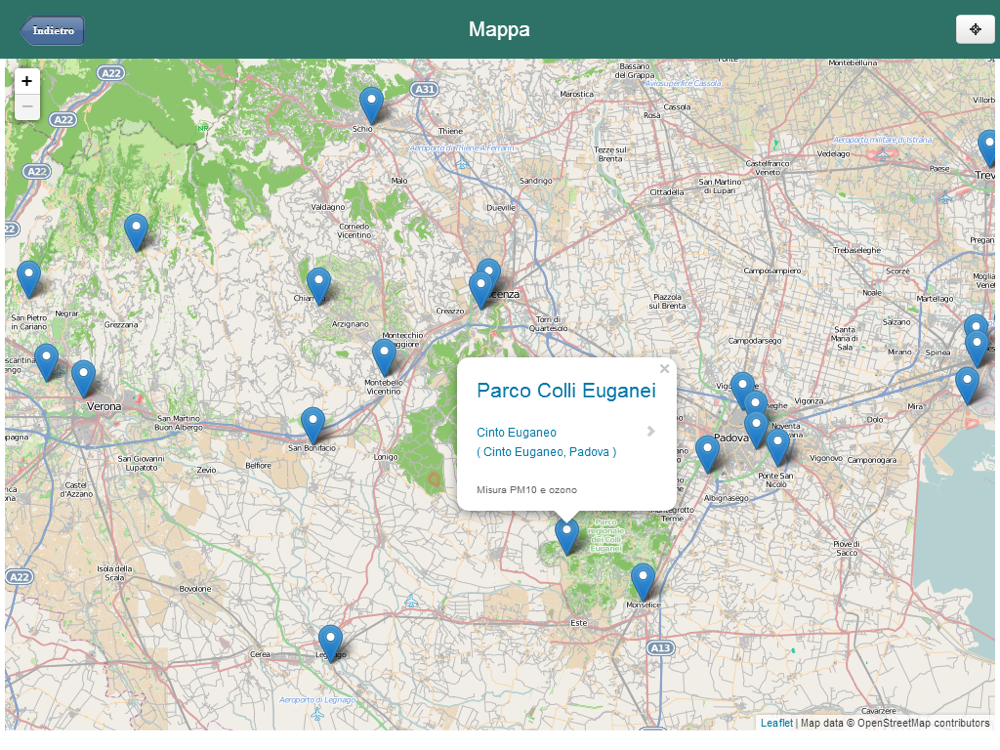Select the marker above Montebello Vicentino
This screenshot has width=1000, height=750.
[384, 358]
